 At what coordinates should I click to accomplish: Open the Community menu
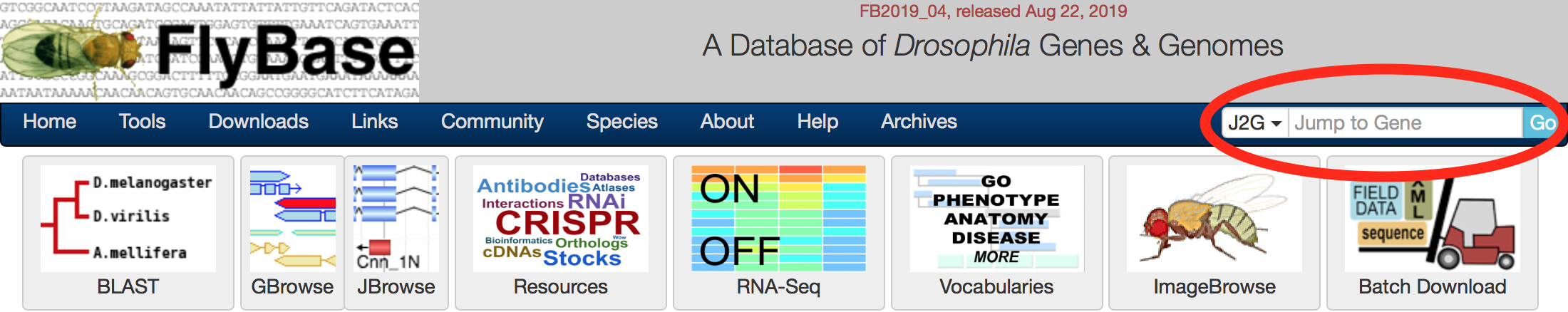[492, 122]
